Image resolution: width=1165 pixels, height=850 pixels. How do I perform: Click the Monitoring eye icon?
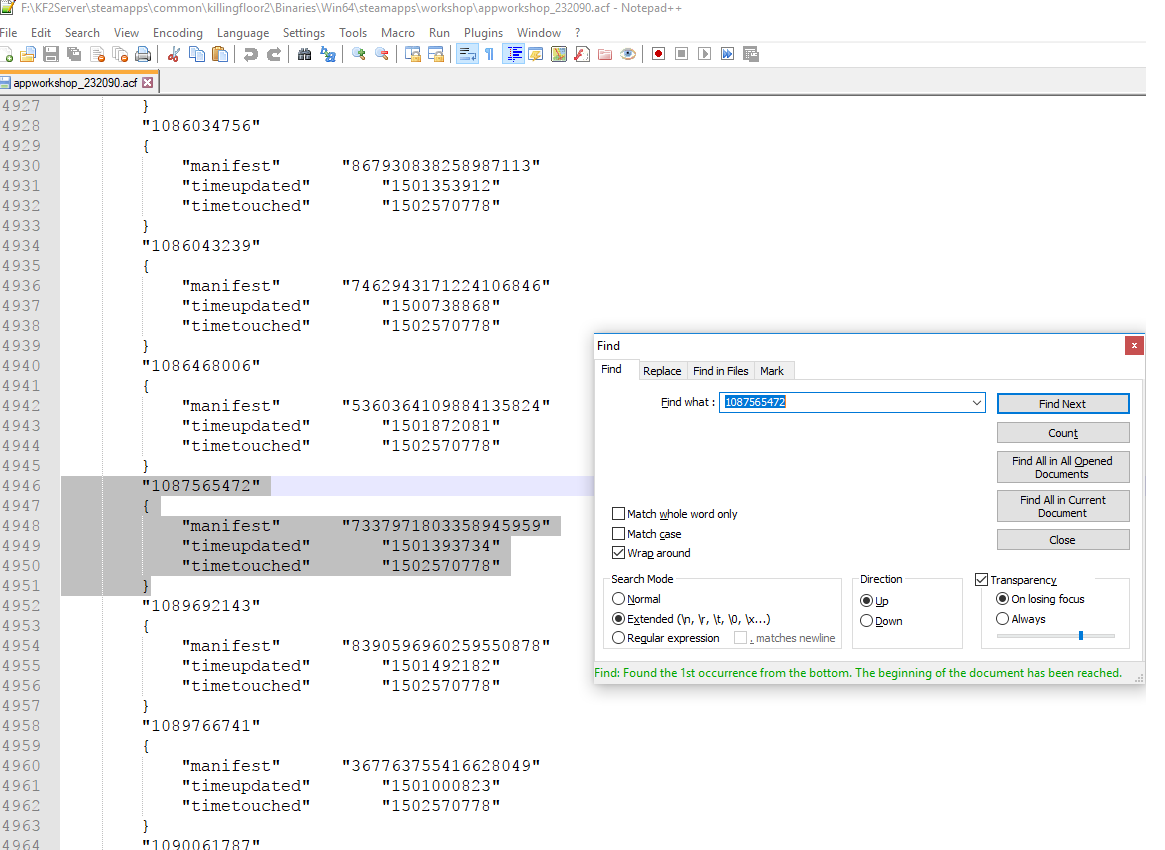click(628, 54)
